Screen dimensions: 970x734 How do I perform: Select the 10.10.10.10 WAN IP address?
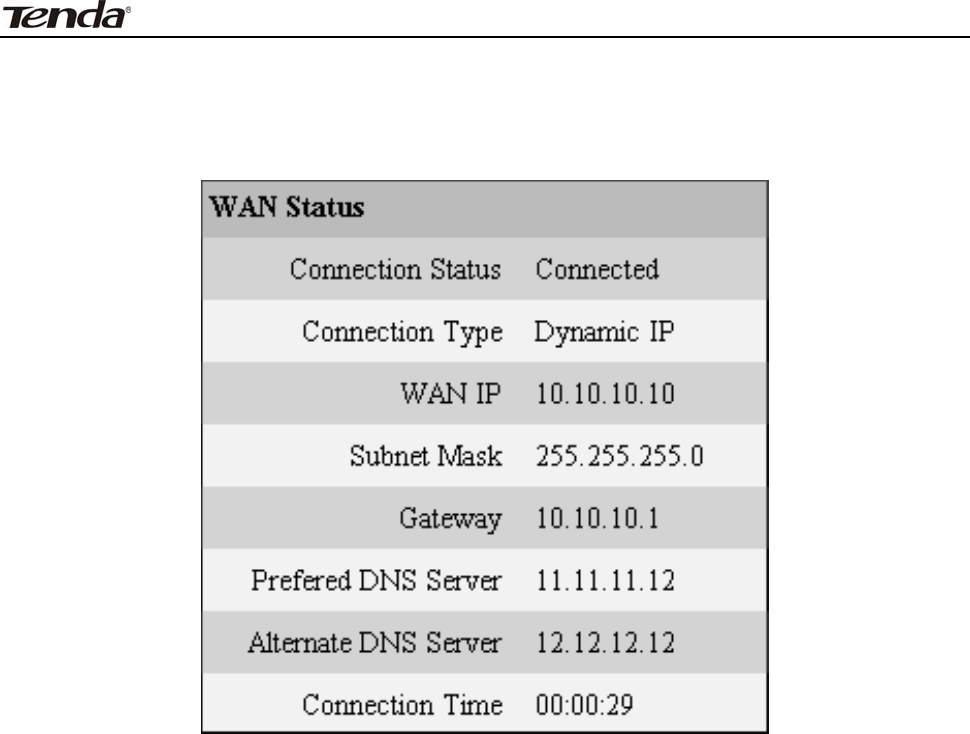tap(605, 394)
